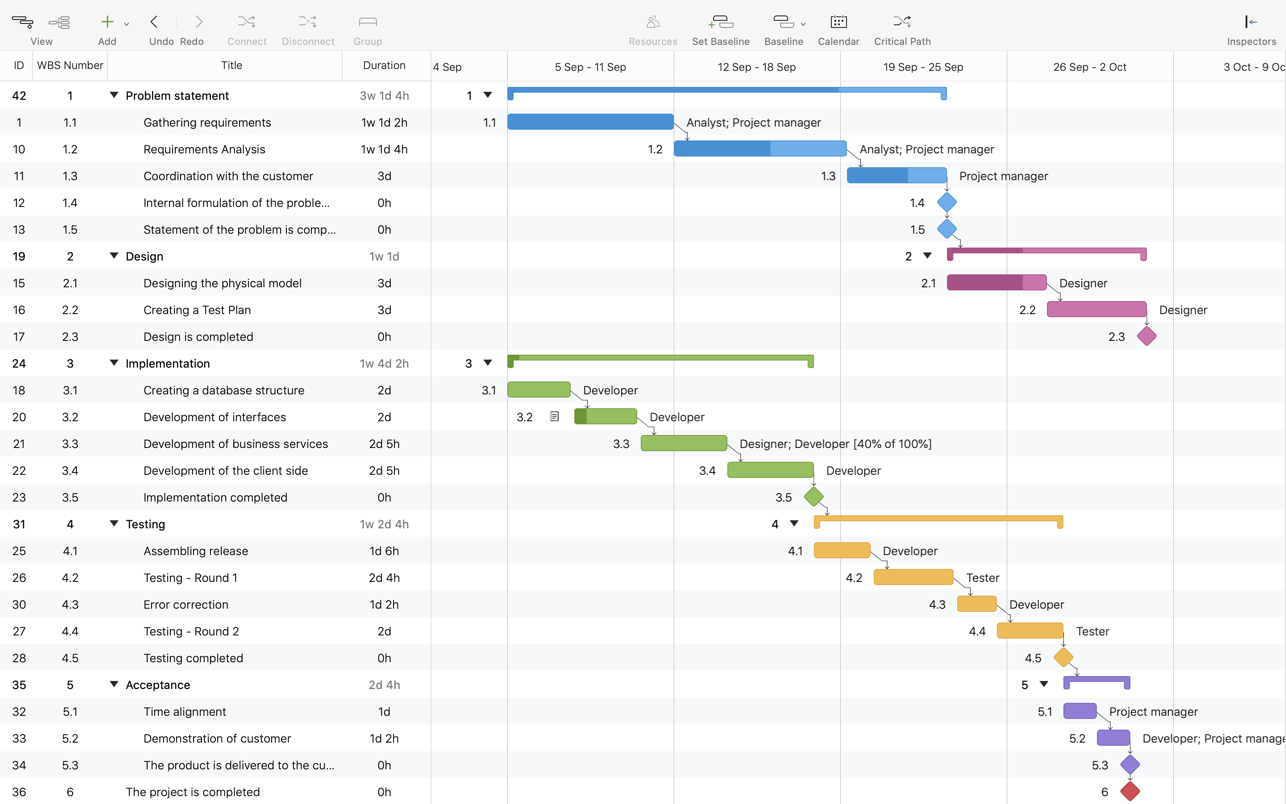The height and width of the screenshot is (804, 1286).
Task: Toggle the Critical Path highlight
Action: (x=901, y=22)
